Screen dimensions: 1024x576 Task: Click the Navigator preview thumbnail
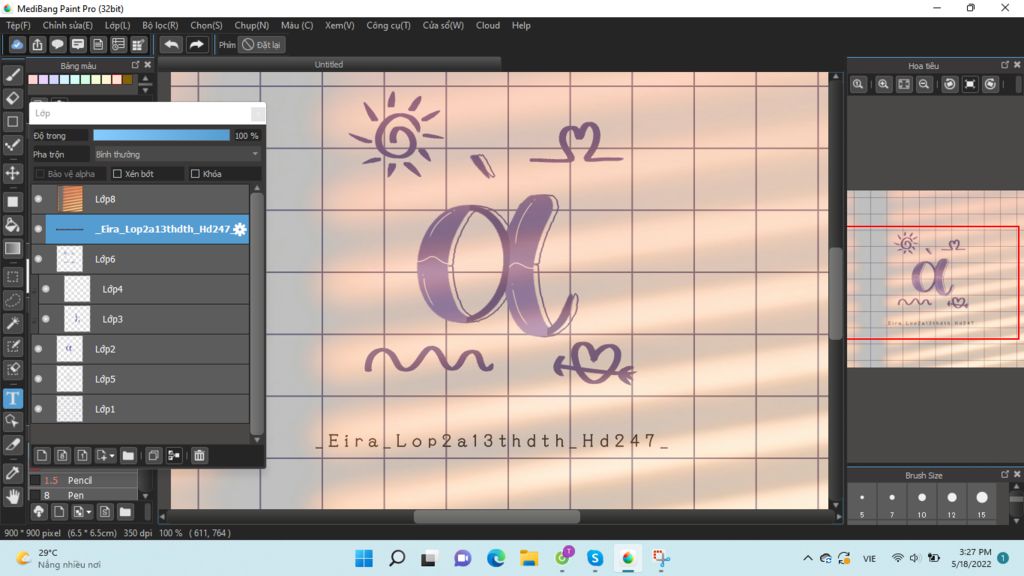933,279
